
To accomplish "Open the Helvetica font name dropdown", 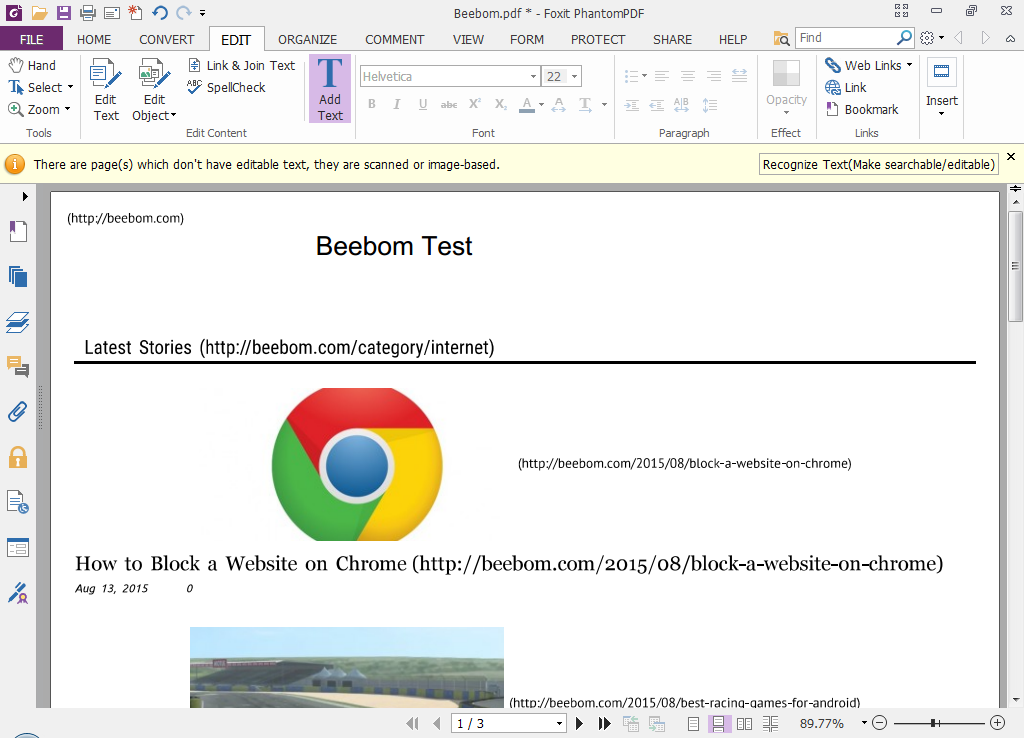I will [x=533, y=76].
